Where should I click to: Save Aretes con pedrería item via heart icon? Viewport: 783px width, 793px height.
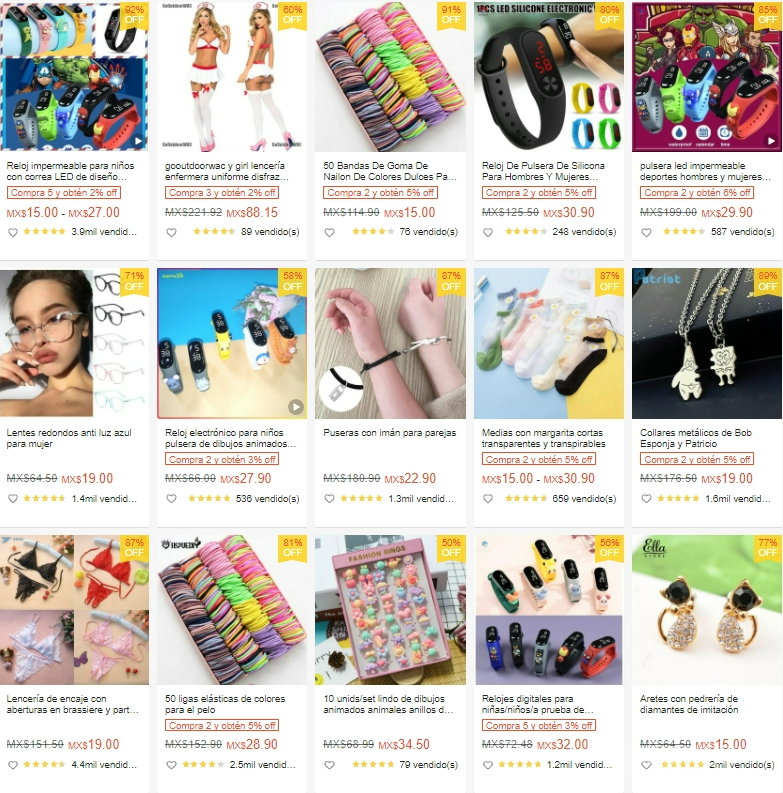pos(646,765)
